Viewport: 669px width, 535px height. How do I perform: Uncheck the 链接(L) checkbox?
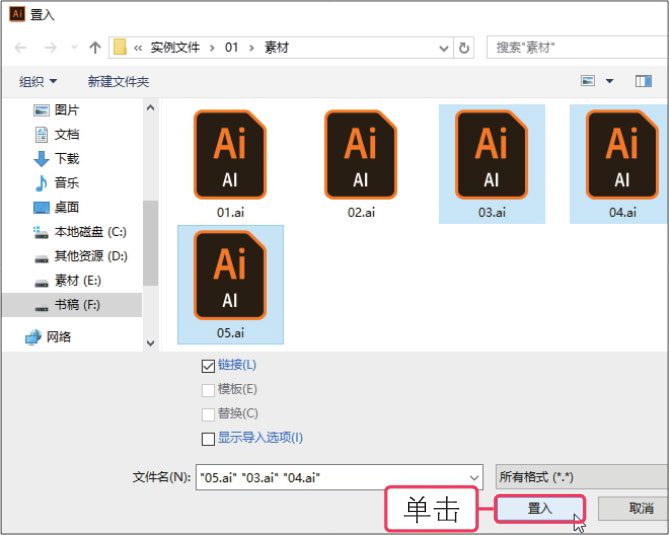click(209, 365)
